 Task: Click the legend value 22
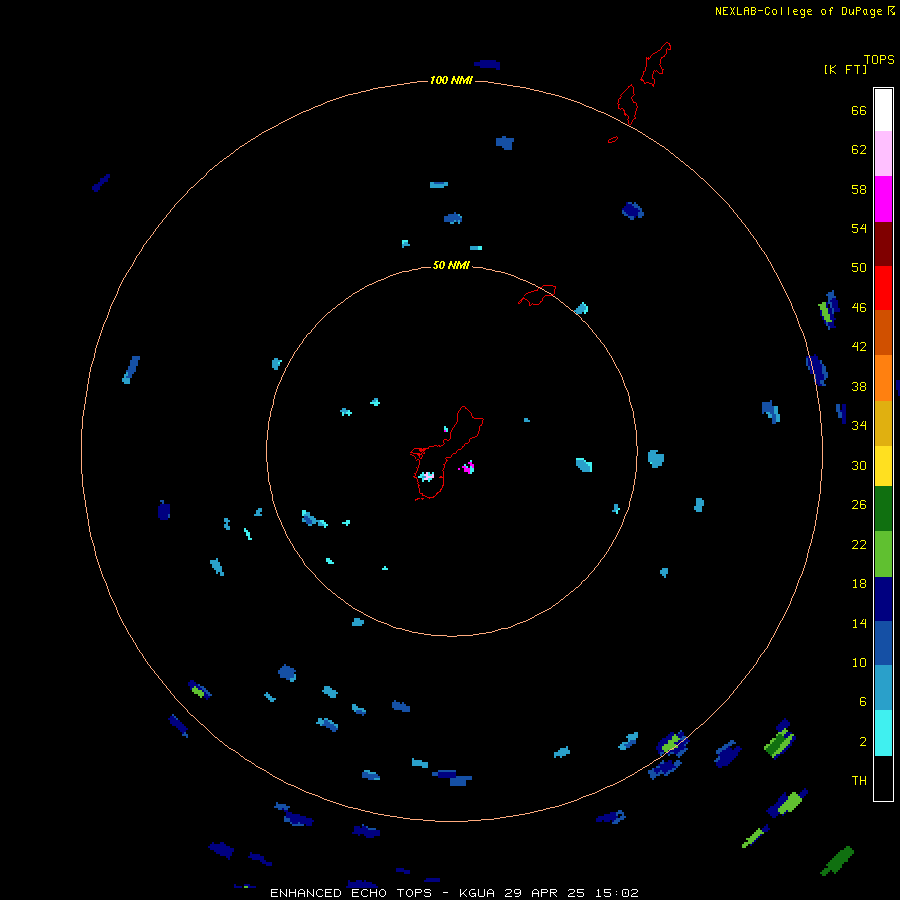(x=859, y=545)
